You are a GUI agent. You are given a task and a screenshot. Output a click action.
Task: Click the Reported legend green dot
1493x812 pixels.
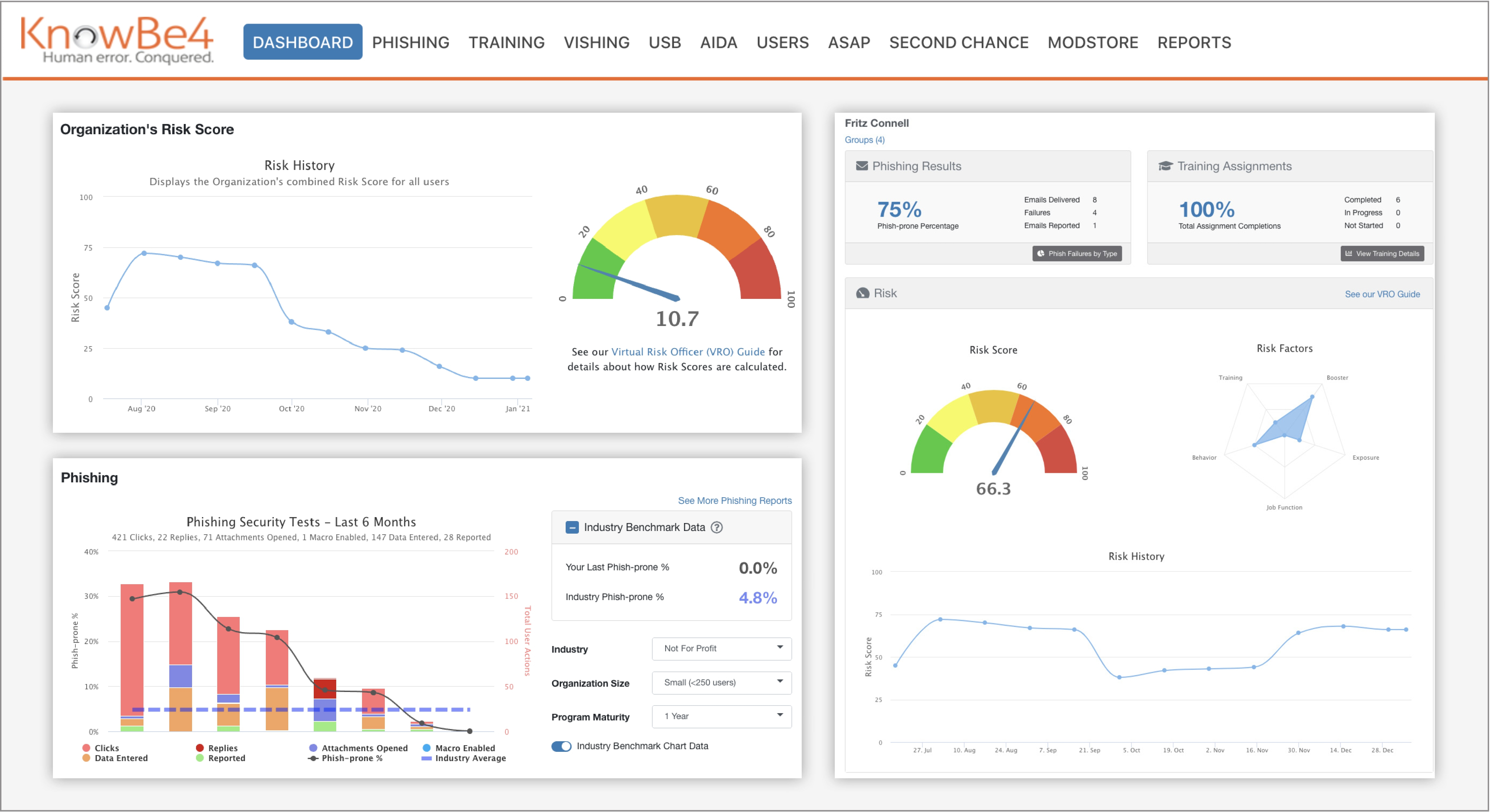coord(200,758)
